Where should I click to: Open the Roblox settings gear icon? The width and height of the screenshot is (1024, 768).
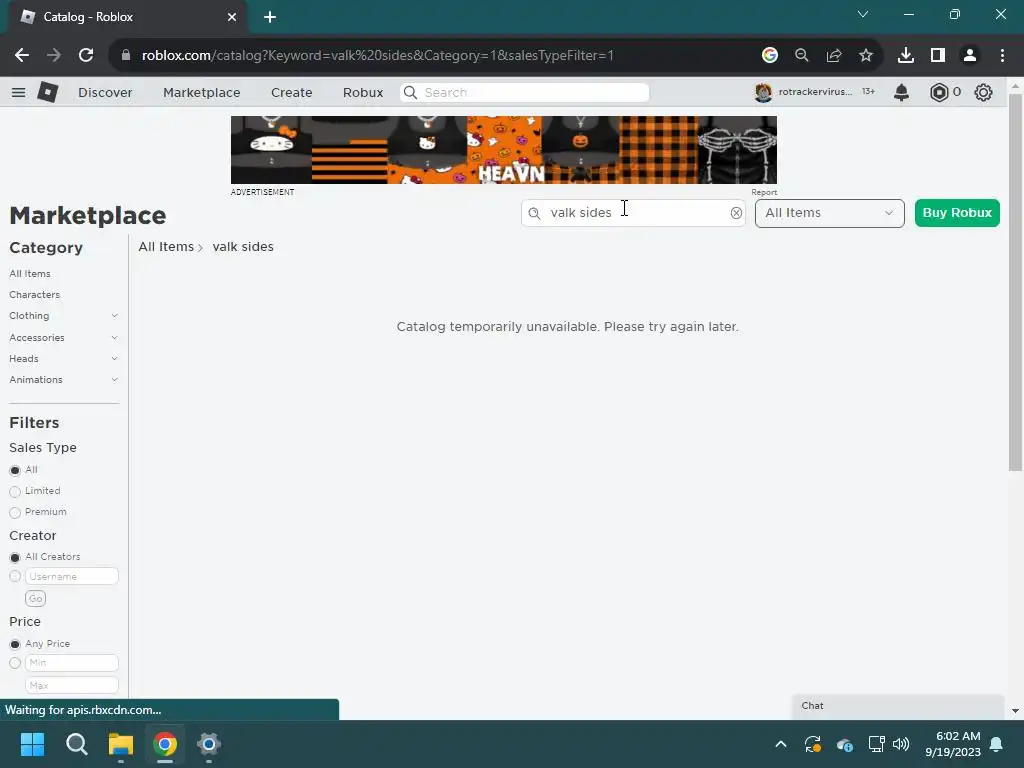pyautogui.click(x=983, y=92)
